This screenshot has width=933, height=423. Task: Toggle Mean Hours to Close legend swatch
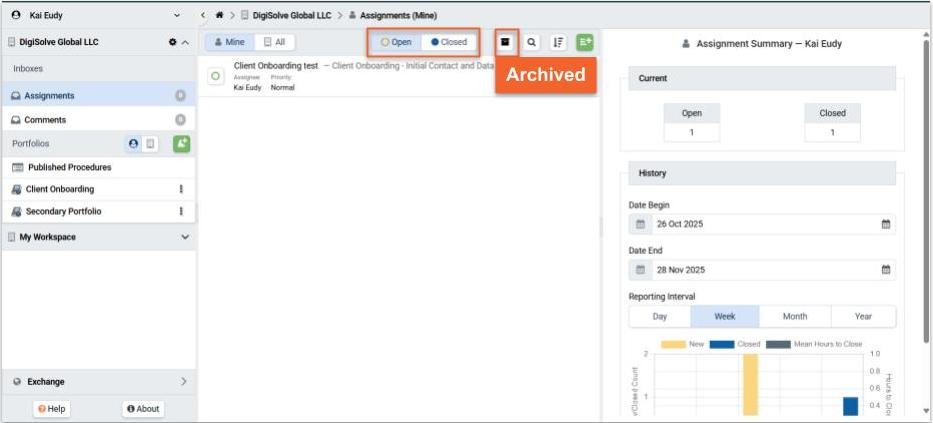(778, 344)
